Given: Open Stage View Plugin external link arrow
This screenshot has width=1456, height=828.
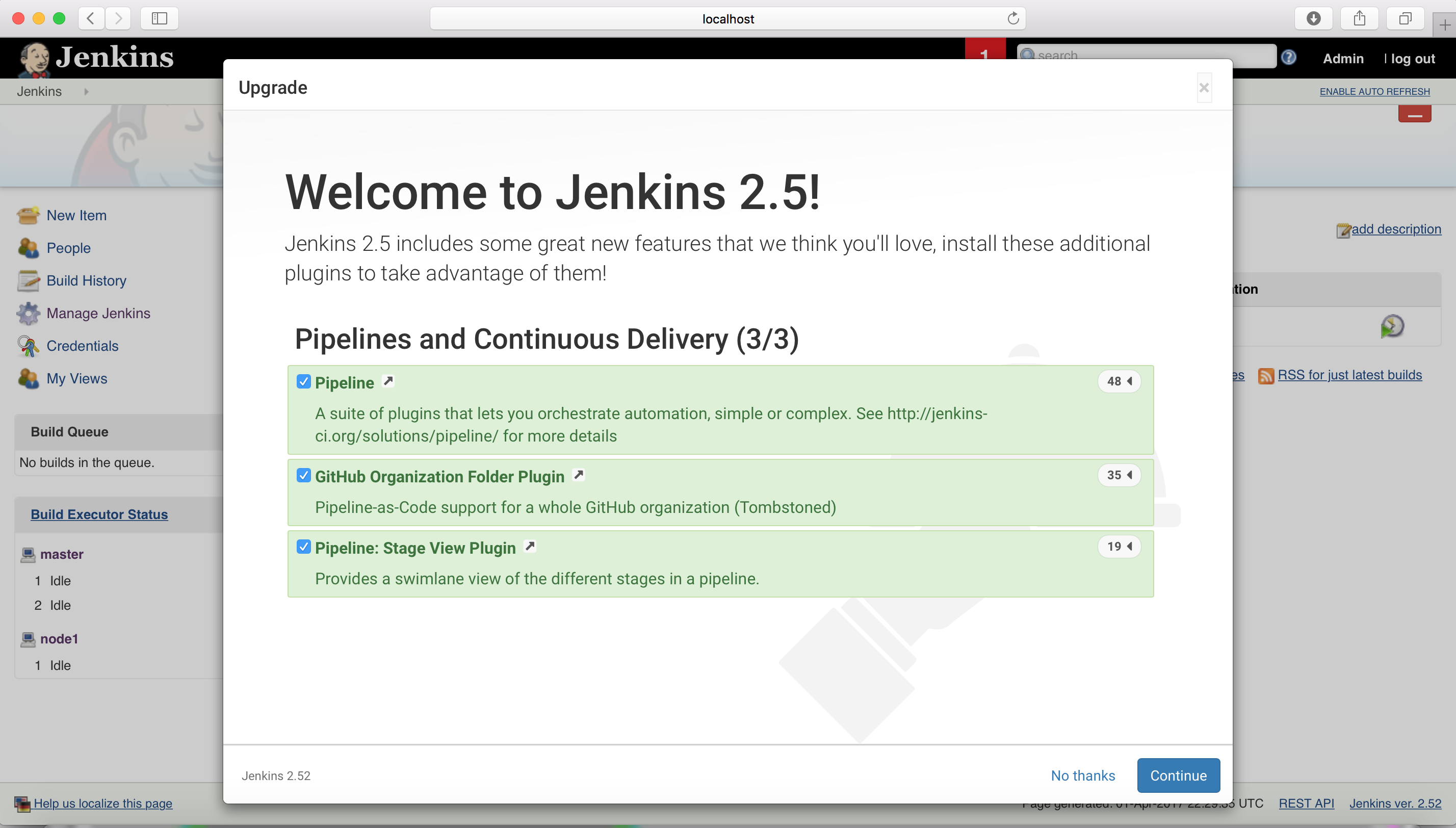Looking at the screenshot, I should coord(530,547).
